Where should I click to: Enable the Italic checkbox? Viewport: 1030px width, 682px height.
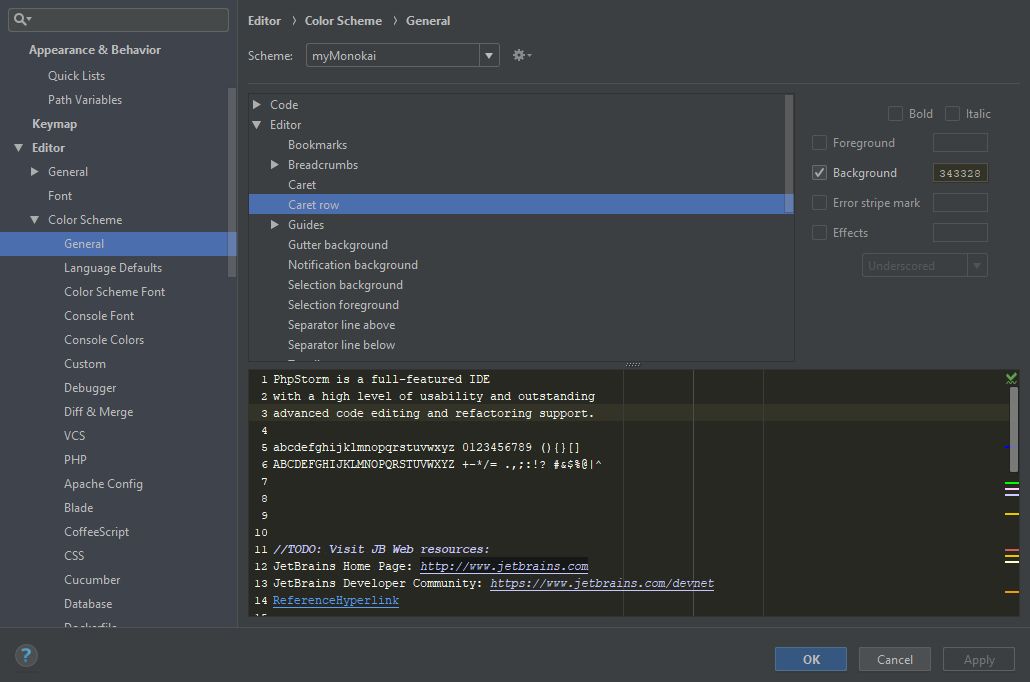[x=952, y=114]
